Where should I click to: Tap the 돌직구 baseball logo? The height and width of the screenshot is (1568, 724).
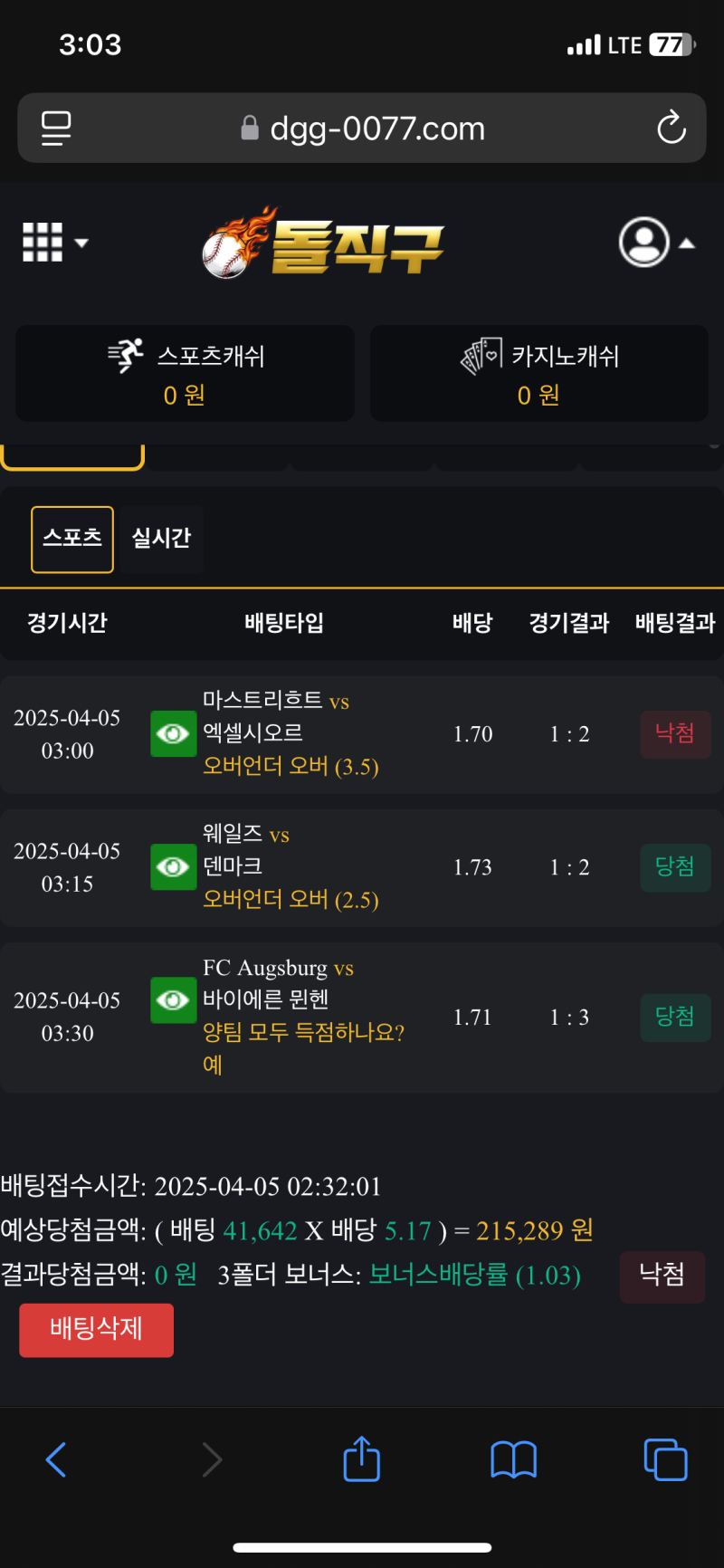tap(323, 244)
